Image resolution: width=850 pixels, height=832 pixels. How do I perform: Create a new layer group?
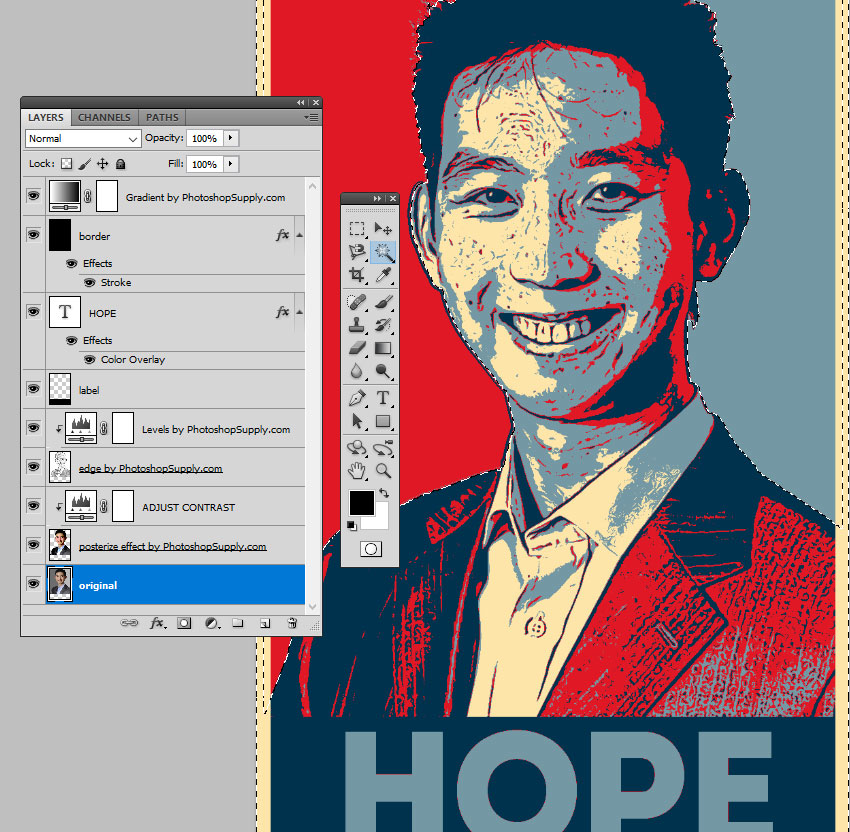(237, 623)
